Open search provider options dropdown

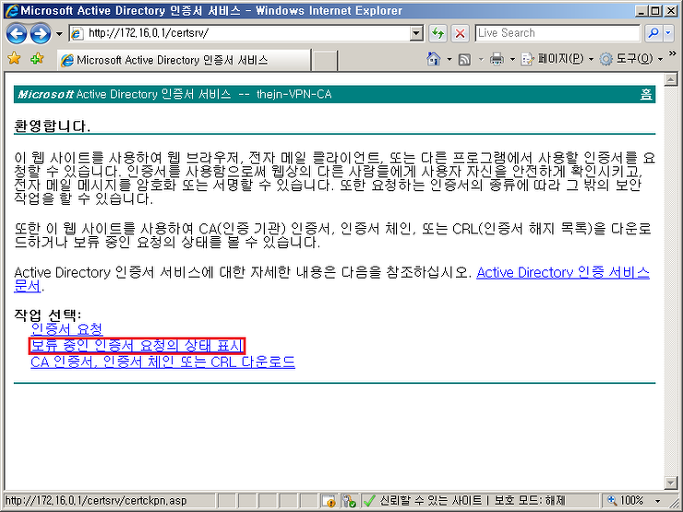point(669,33)
